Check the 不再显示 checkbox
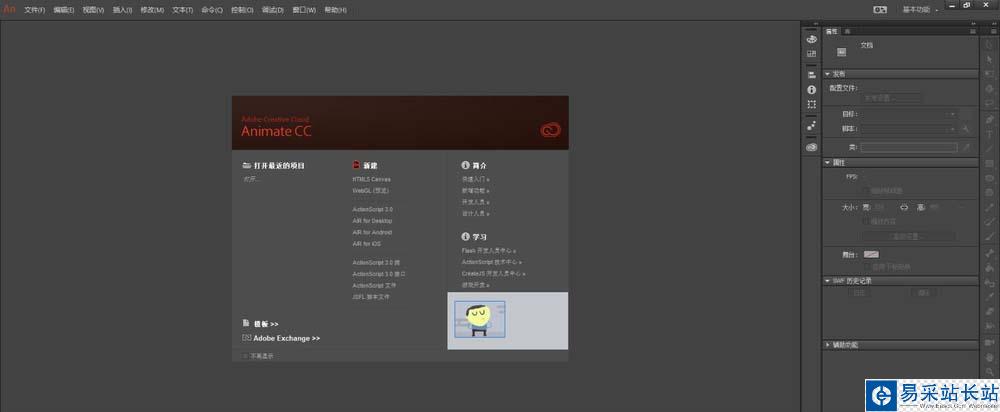This screenshot has width=1000, height=412. [246, 356]
